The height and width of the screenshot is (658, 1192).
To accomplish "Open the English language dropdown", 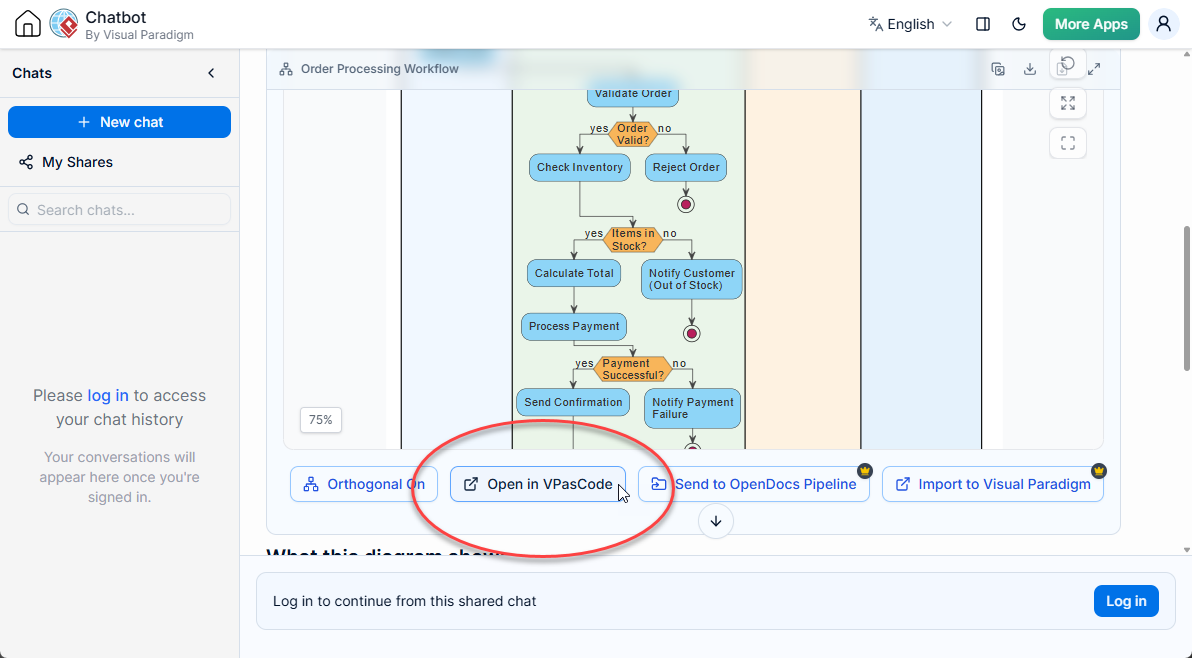I will (911, 24).
